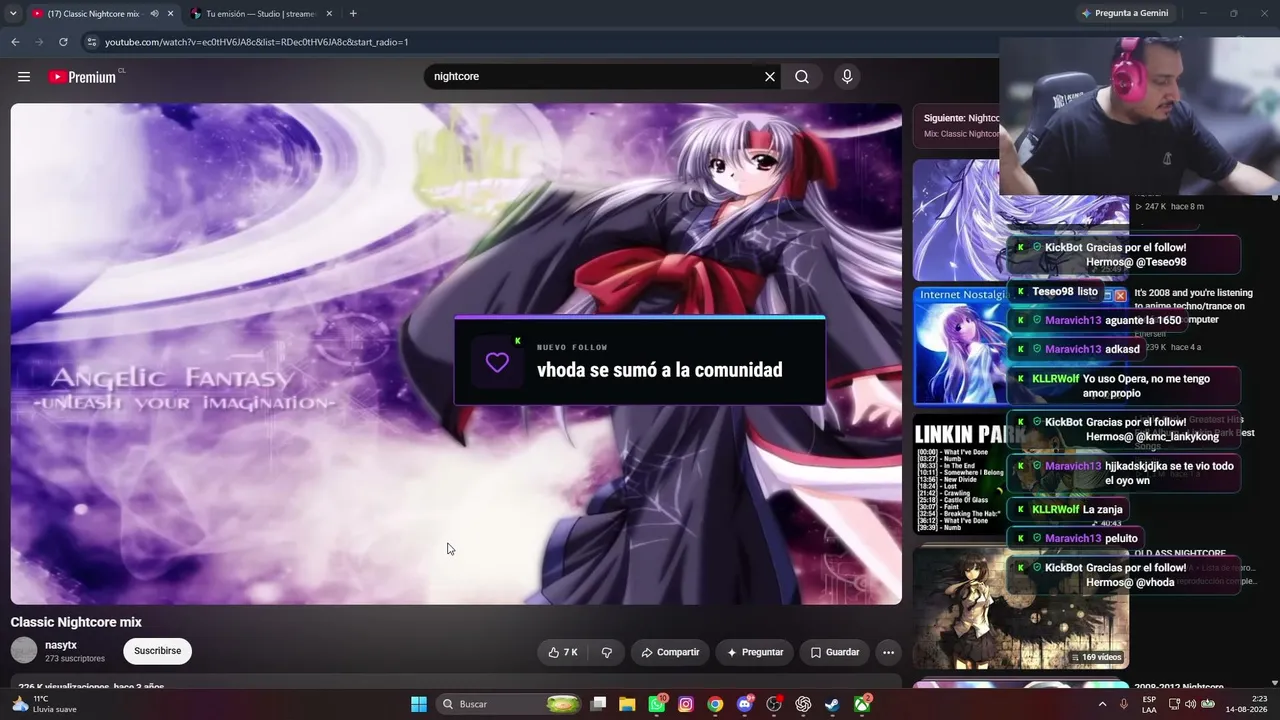Open Xbox app from the taskbar
Image resolution: width=1280 pixels, height=720 pixels.
[862, 704]
